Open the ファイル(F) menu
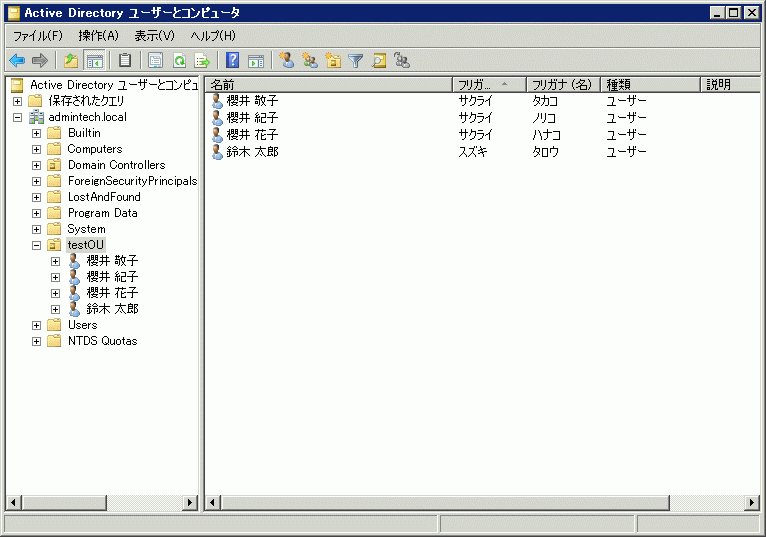This screenshot has height=537, width=766. 38,36
